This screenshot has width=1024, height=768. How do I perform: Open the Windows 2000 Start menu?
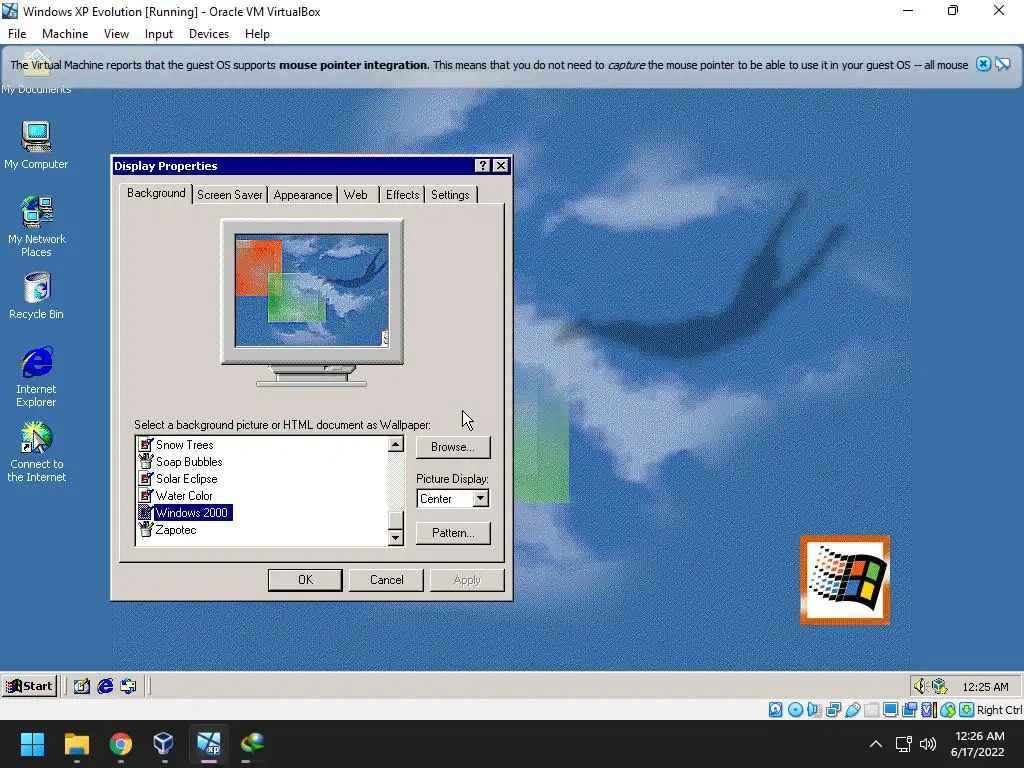(x=30, y=686)
